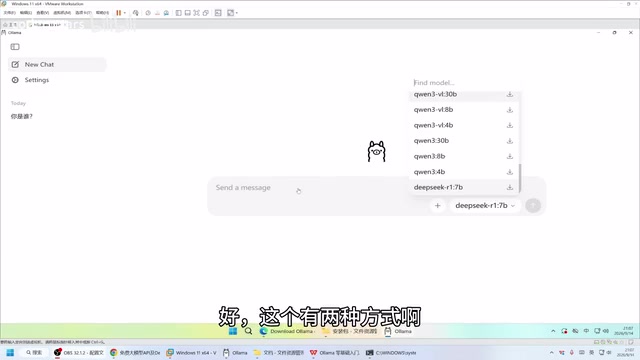Select qwen3:4b in model list
This screenshot has height=360, width=640.
pyautogui.click(x=464, y=172)
